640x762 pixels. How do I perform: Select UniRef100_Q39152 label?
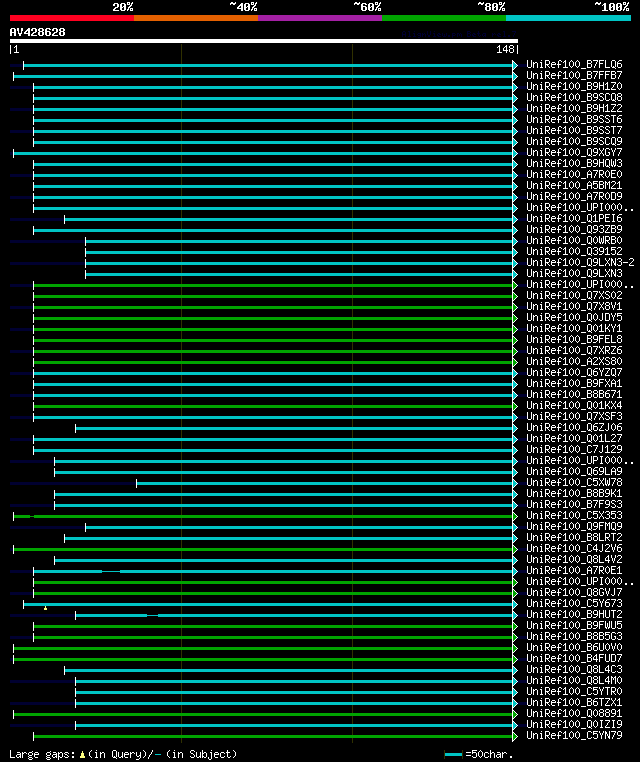[x=574, y=252]
